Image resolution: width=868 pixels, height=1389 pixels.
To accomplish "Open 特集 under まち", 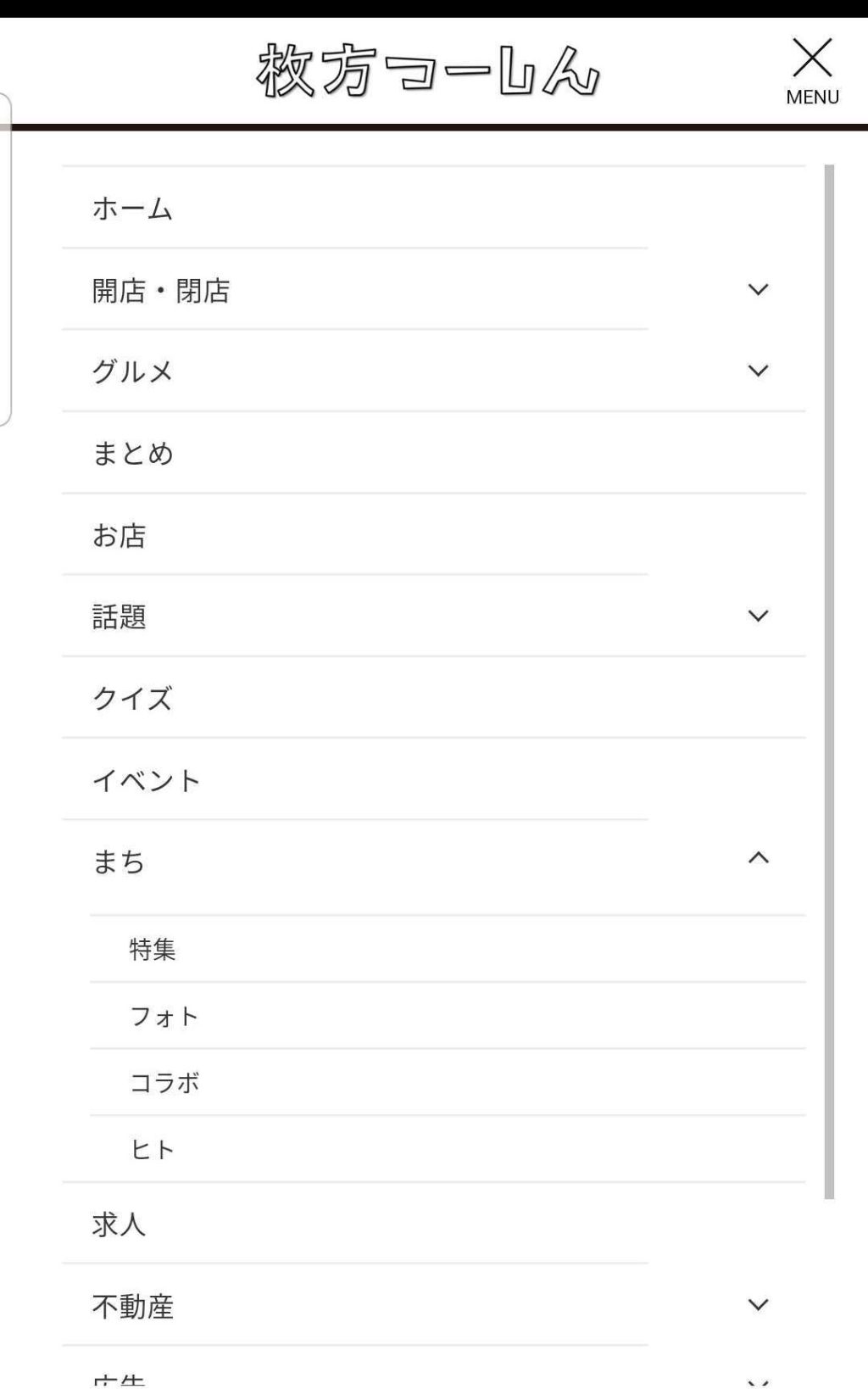I will click(153, 949).
